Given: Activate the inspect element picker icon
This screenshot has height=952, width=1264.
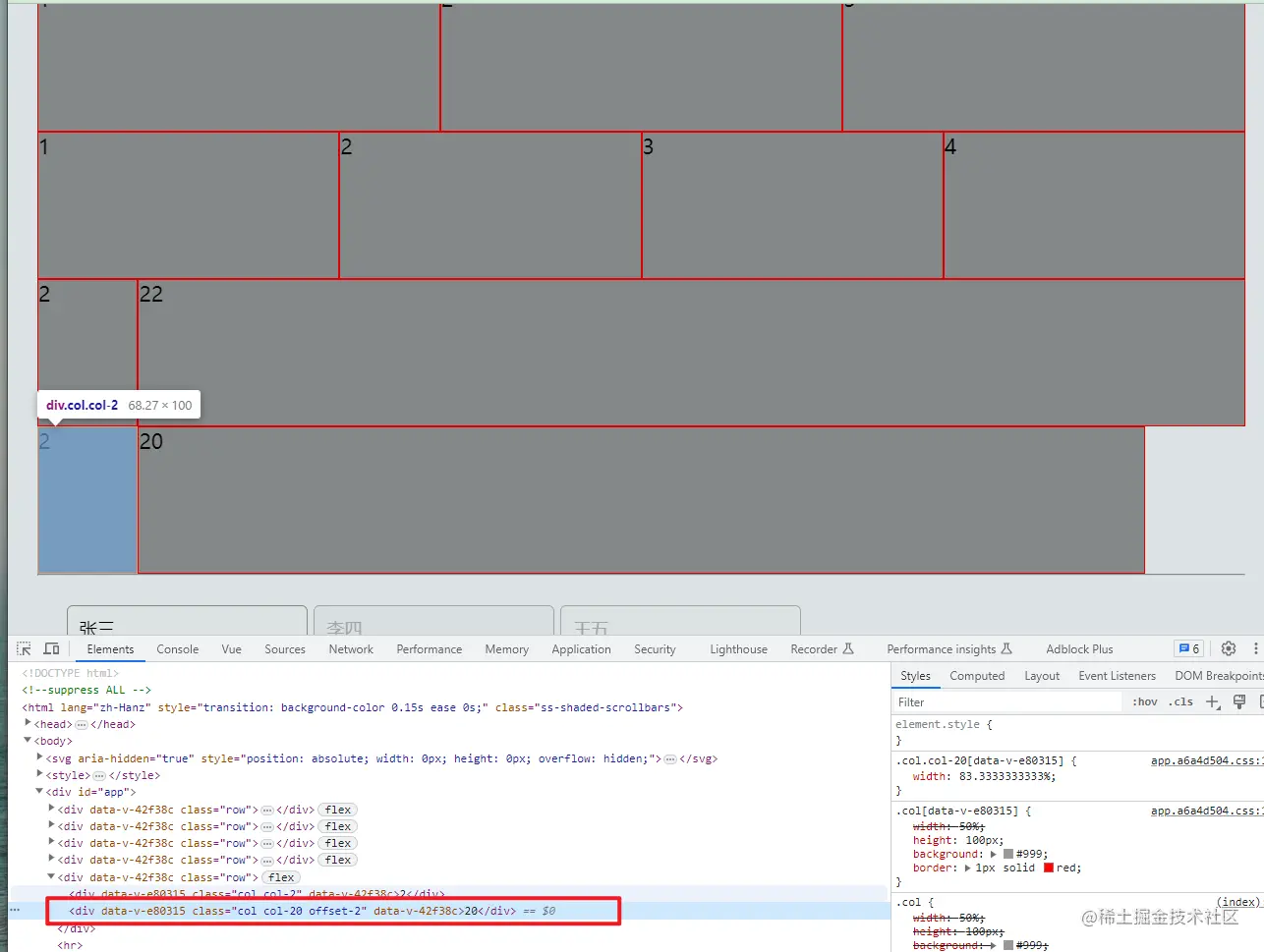Looking at the screenshot, I should tap(25, 649).
